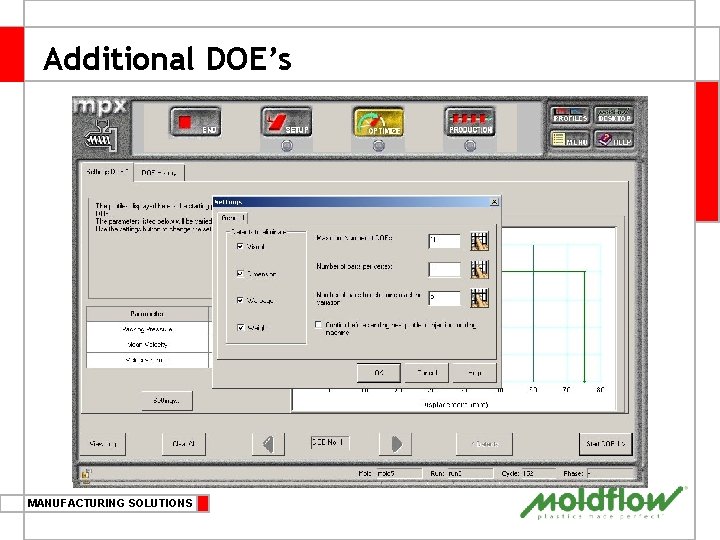720x540 pixels.
Task: Click the first button on bottom row
Action: (103, 444)
